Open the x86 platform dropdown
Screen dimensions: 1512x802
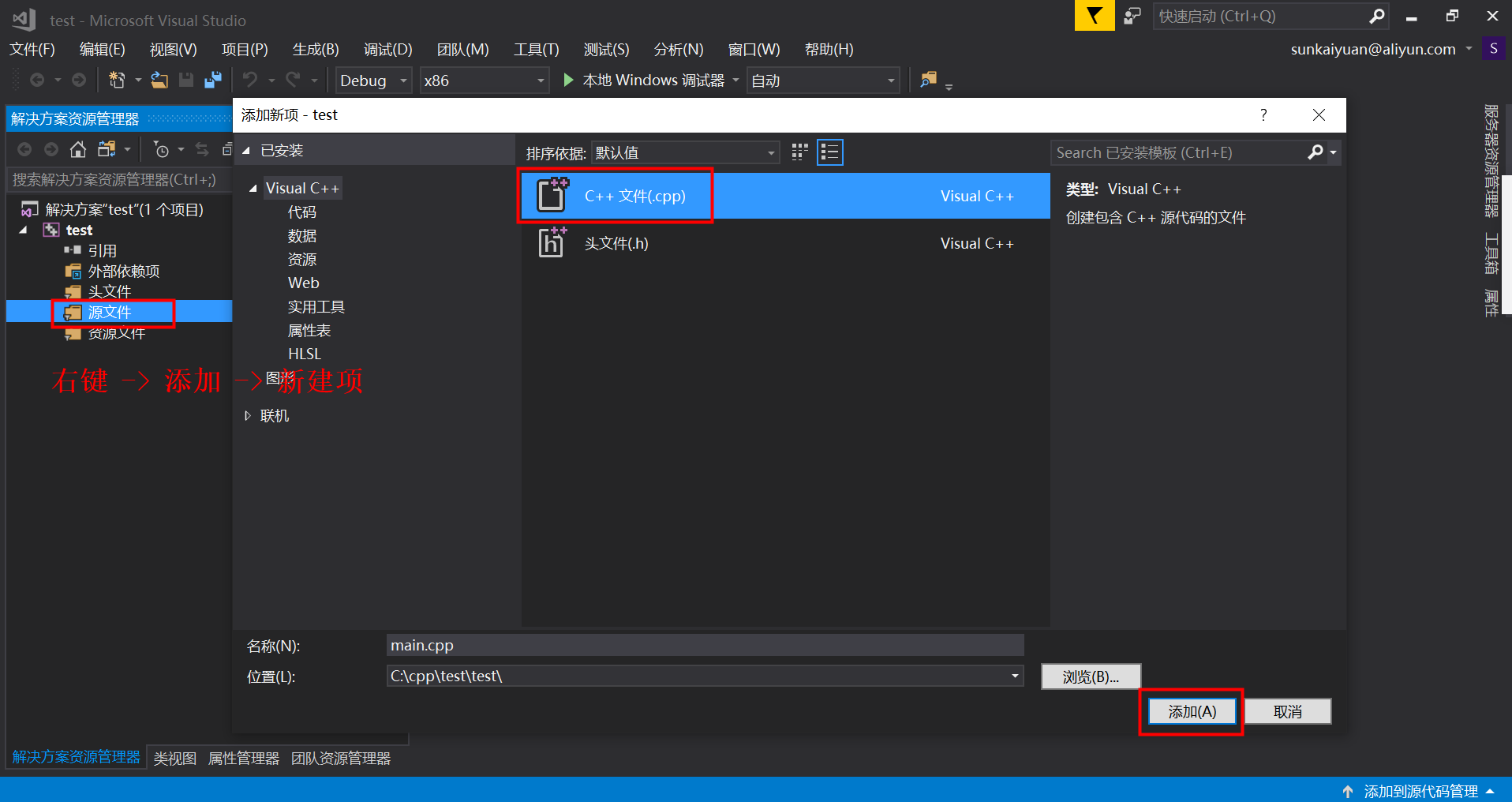coord(484,81)
